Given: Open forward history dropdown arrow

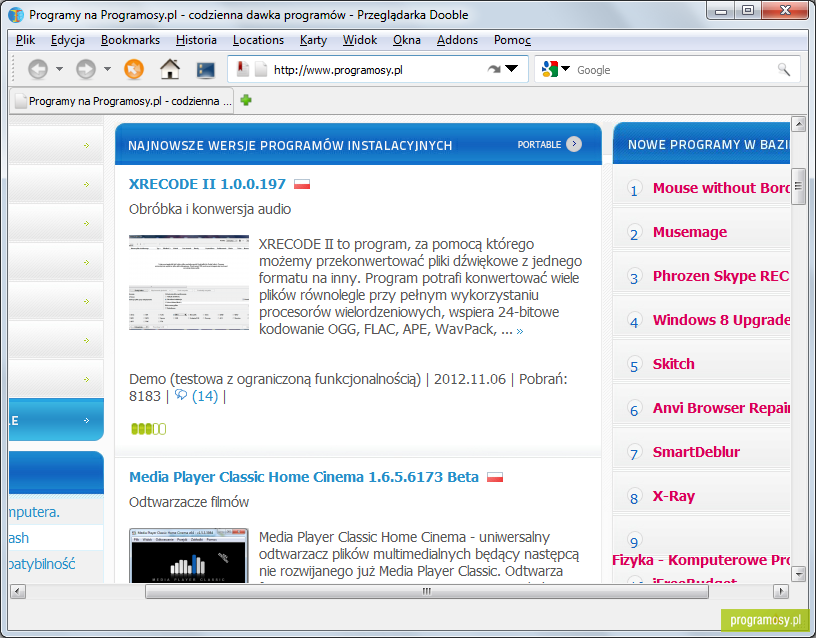Looking at the screenshot, I should point(107,69).
